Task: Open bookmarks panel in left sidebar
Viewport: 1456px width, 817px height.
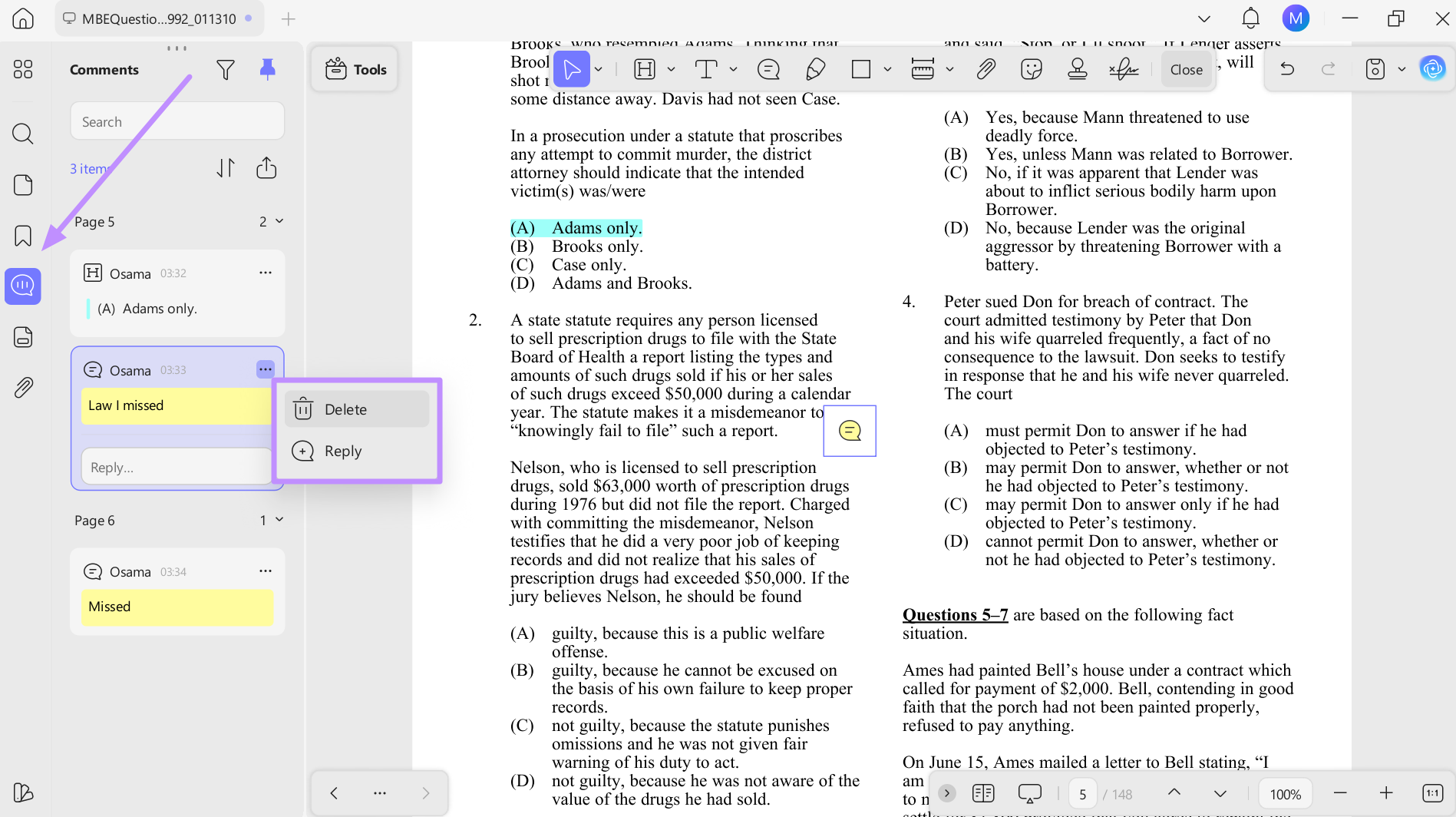Action: click(23, 236)
